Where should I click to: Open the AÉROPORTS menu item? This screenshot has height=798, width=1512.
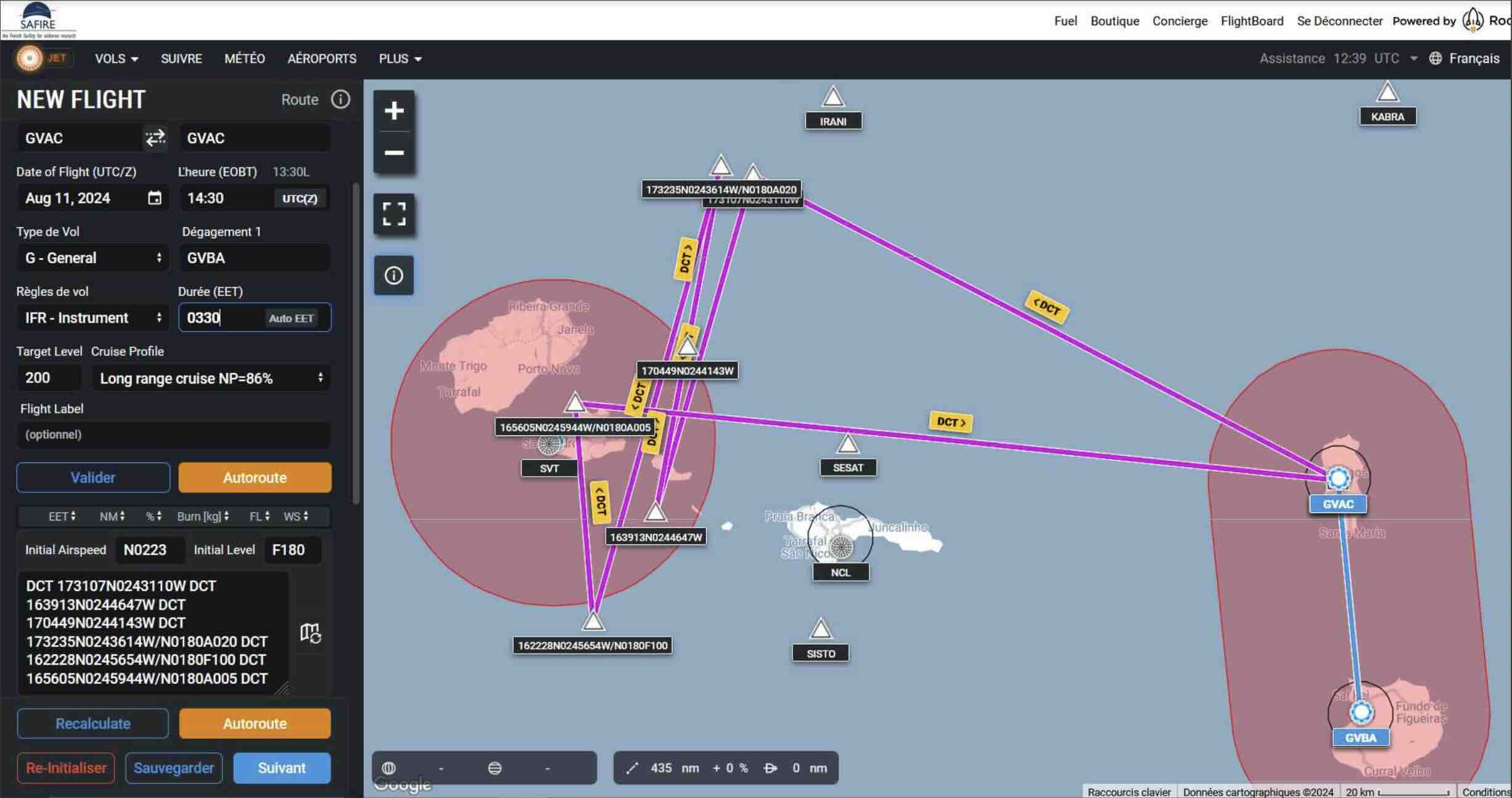pyautogui.click(x=322, y=59)
